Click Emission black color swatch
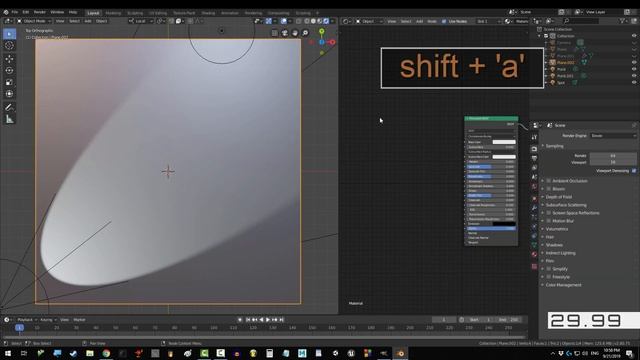Image resolution: width=640 pixels, height=360 pixels. pos(504,224)
